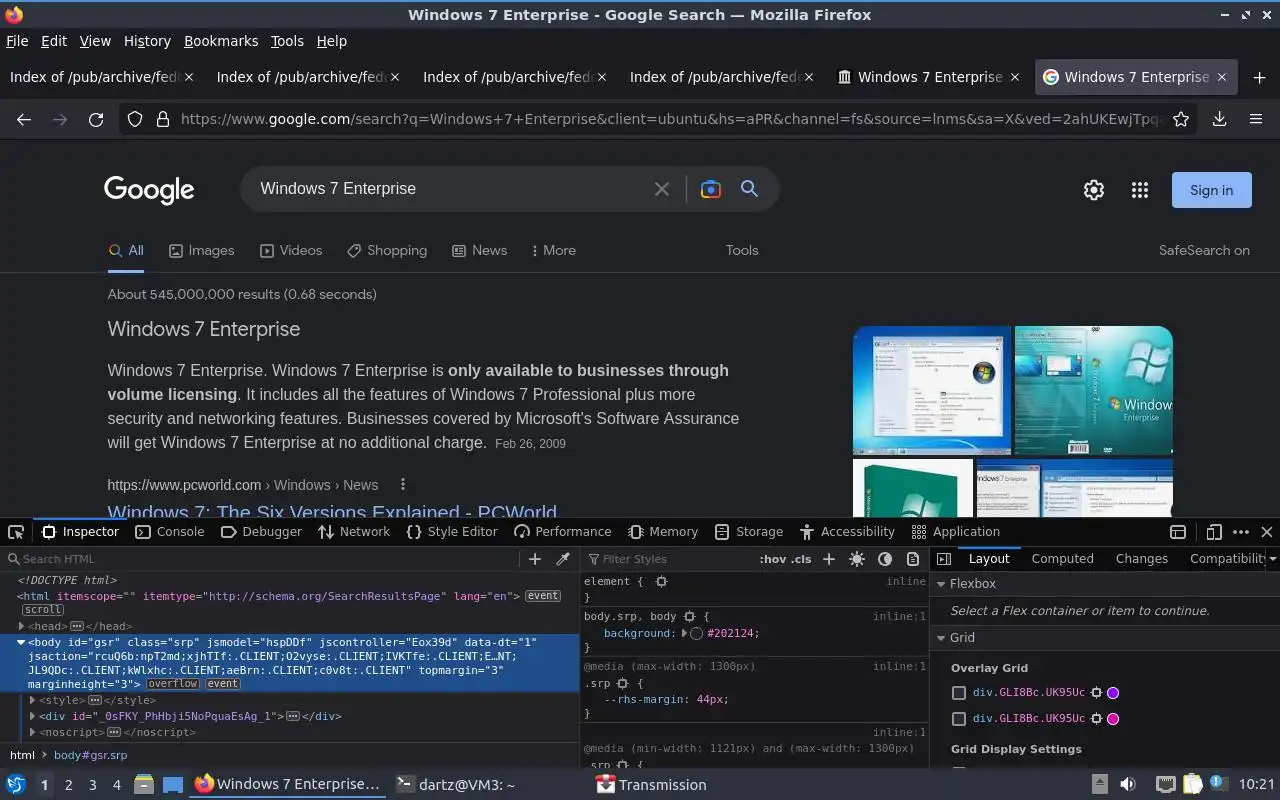The height and width of the screenshot is (800, 1280).
Task: Open the Firefox downloads panel
Action: (x=1219, y=119)
